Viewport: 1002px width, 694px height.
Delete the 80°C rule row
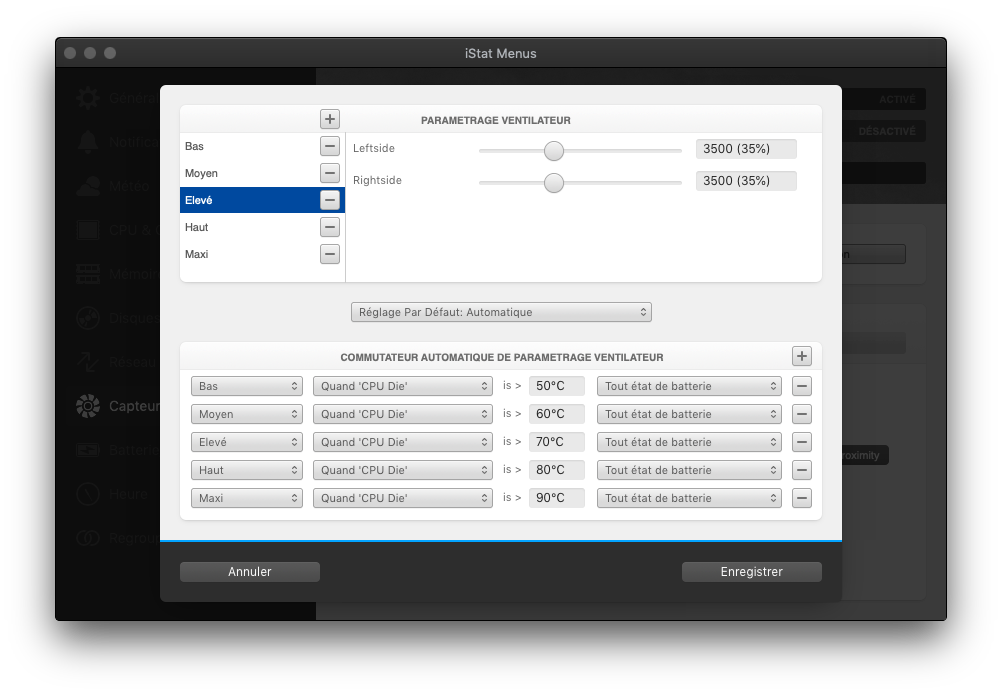click(x=802, y=470)
